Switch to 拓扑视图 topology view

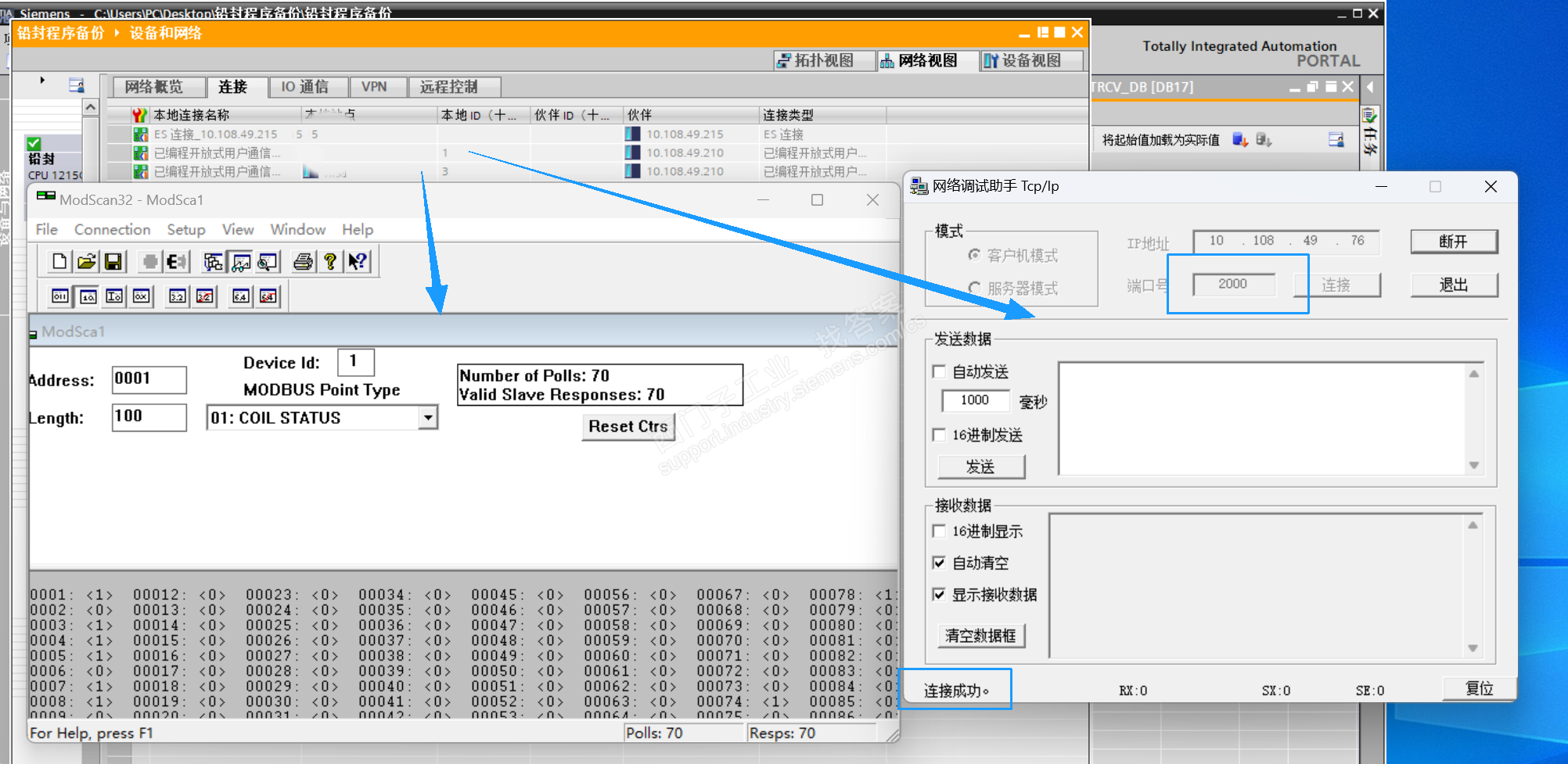pyautogui.click(x=824, y=61)
